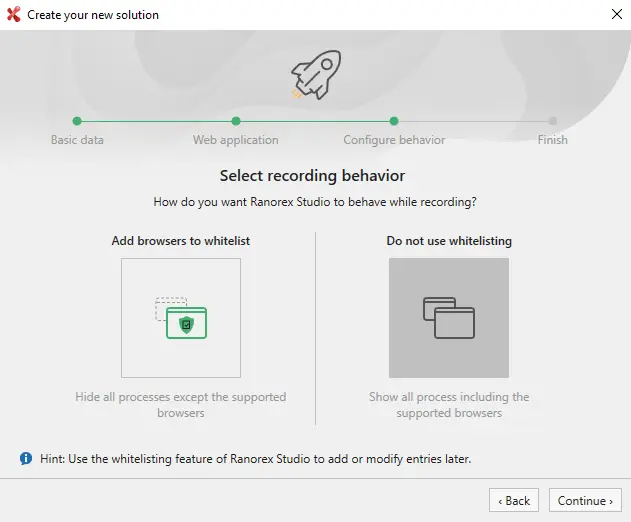631x522 pixels.
Task: Choose the "Do not use whitelisting" heading
Action: pyautogui.click(x=449, y=241)
